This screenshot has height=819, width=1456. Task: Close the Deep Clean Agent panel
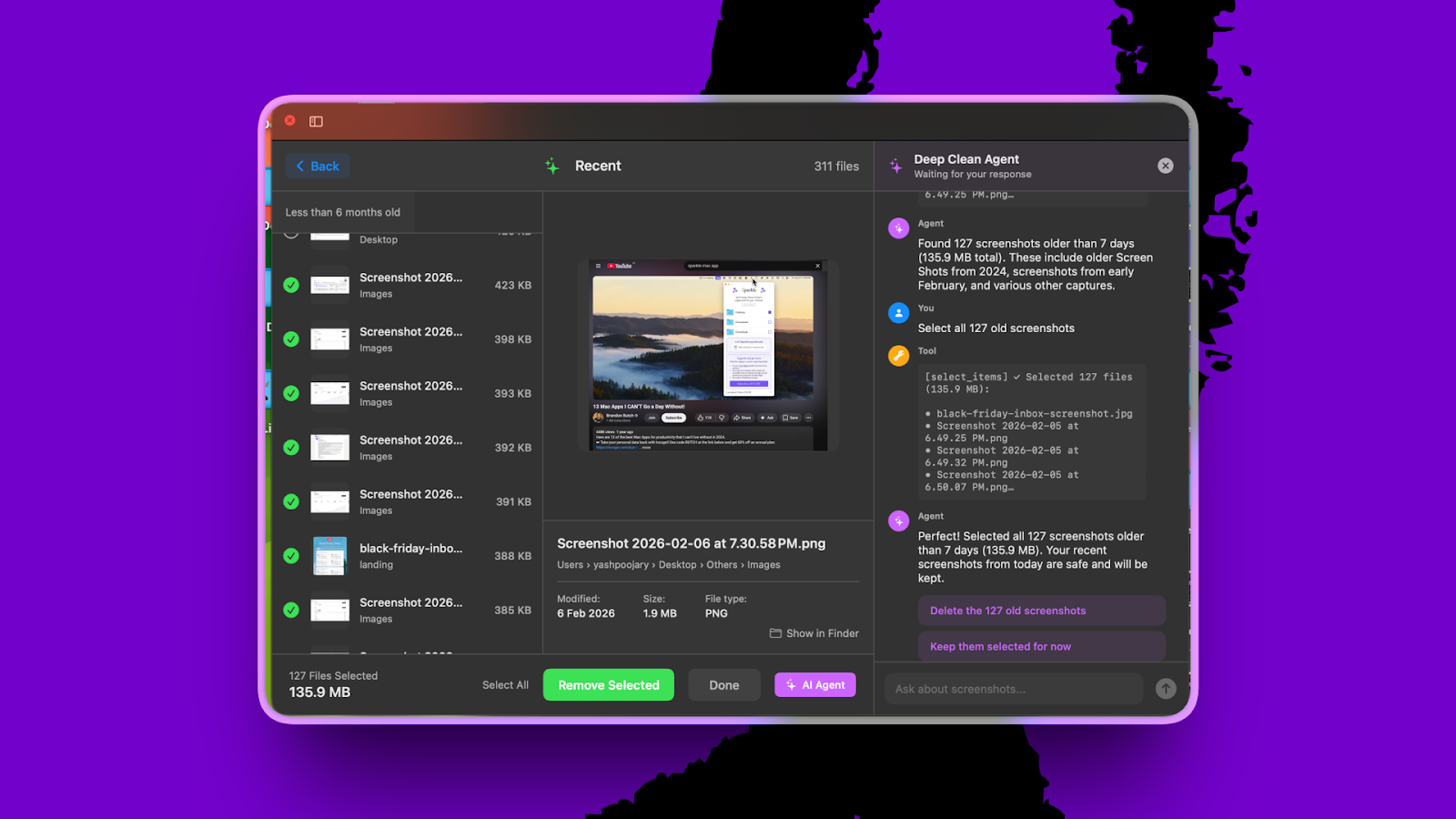point(1165,166)
